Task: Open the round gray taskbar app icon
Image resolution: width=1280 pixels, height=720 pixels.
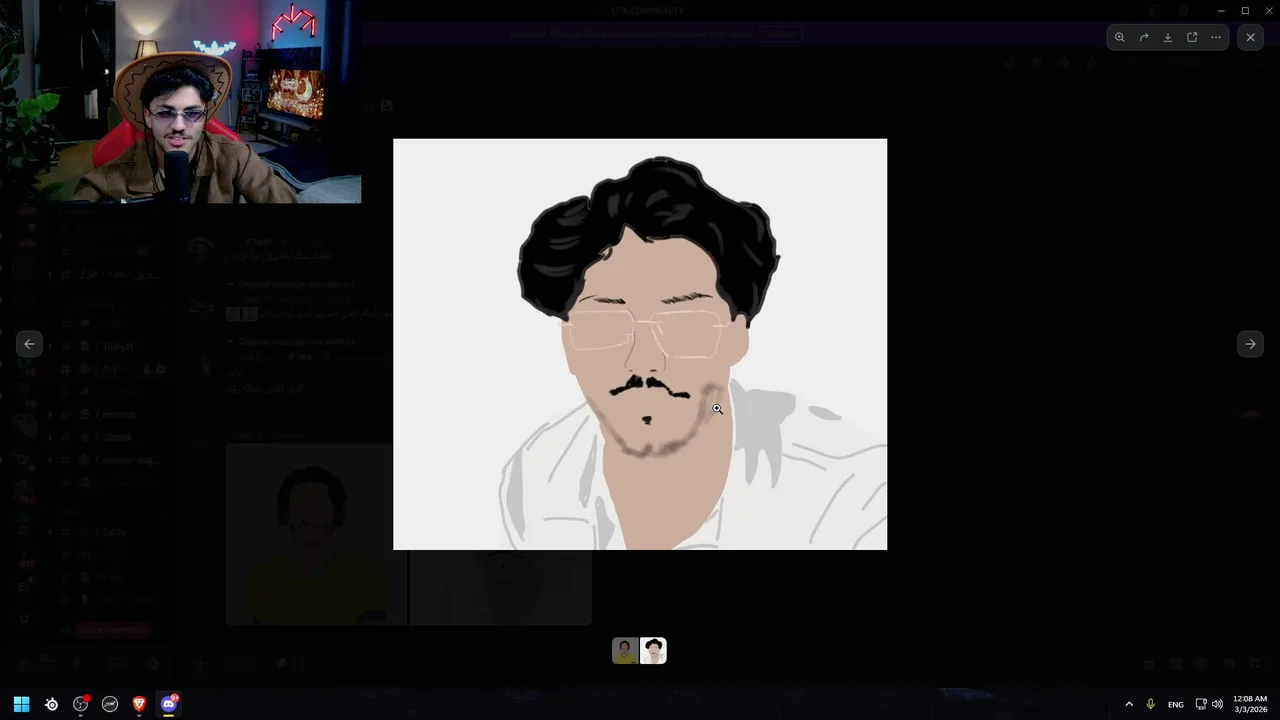Action: (x=110, y=704)
